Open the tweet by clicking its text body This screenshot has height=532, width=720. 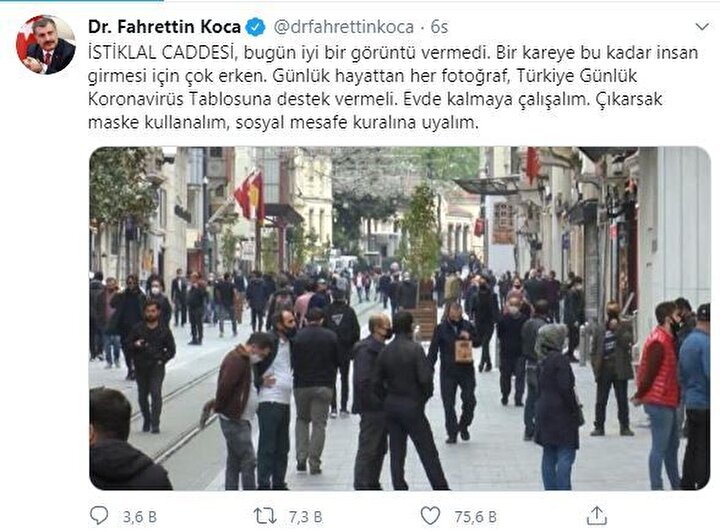point(393,87)
